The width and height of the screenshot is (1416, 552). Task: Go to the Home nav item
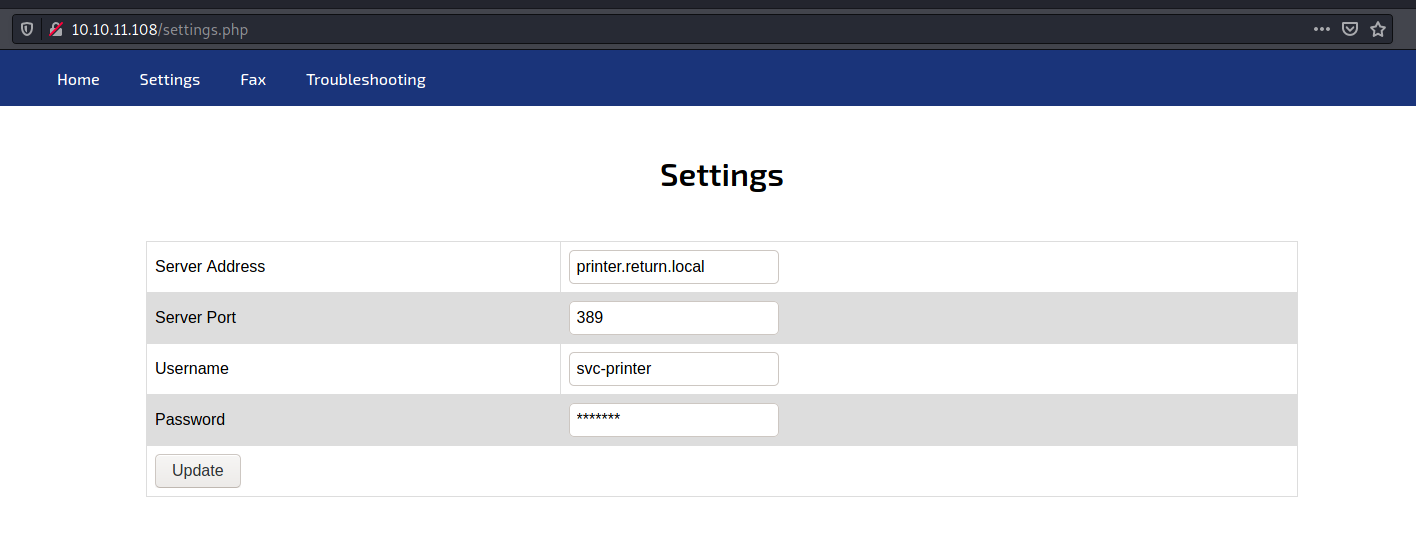pyautogui.click(x=78, y=79)
